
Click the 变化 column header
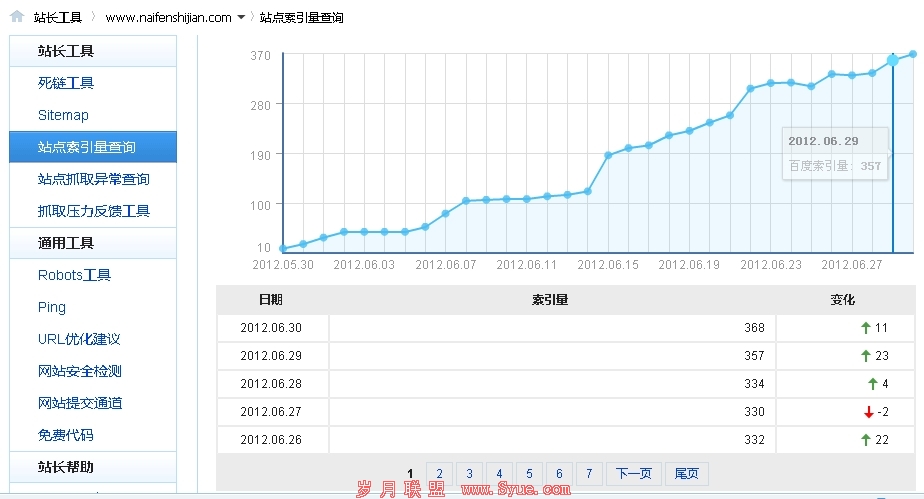coord(843,299)
